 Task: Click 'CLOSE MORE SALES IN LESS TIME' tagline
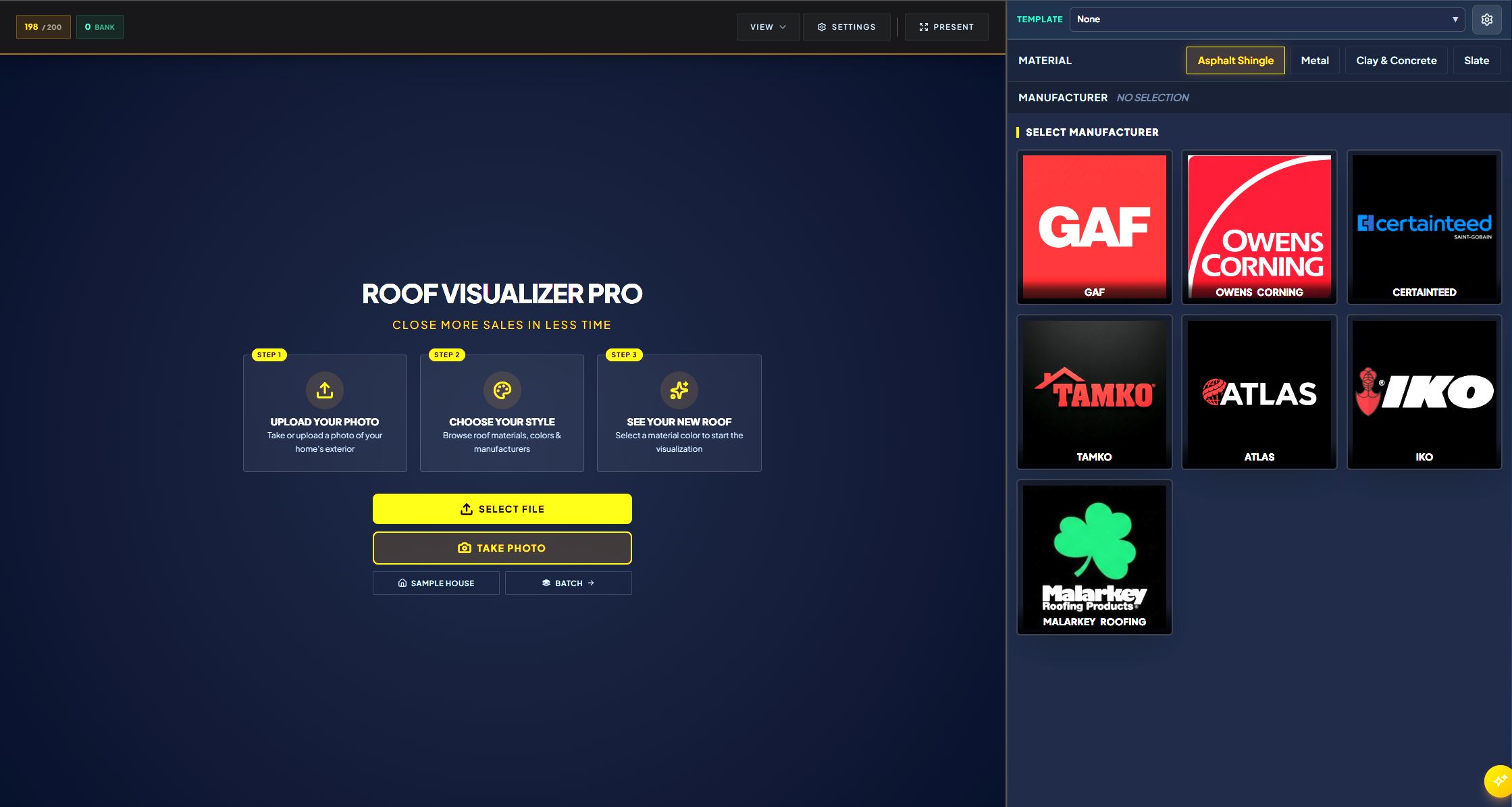pos(502,325)
